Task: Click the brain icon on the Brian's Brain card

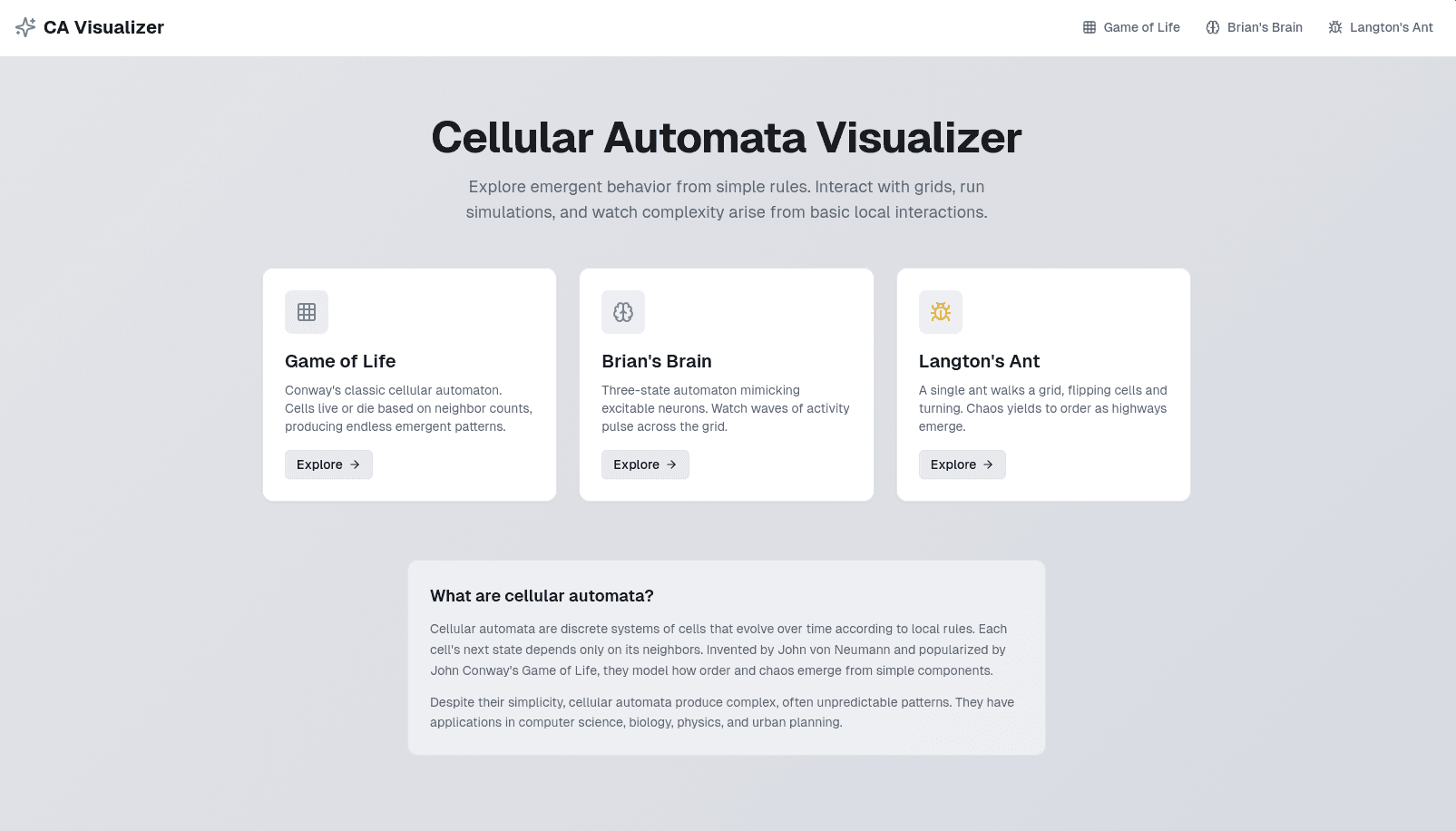Action: 623,311
